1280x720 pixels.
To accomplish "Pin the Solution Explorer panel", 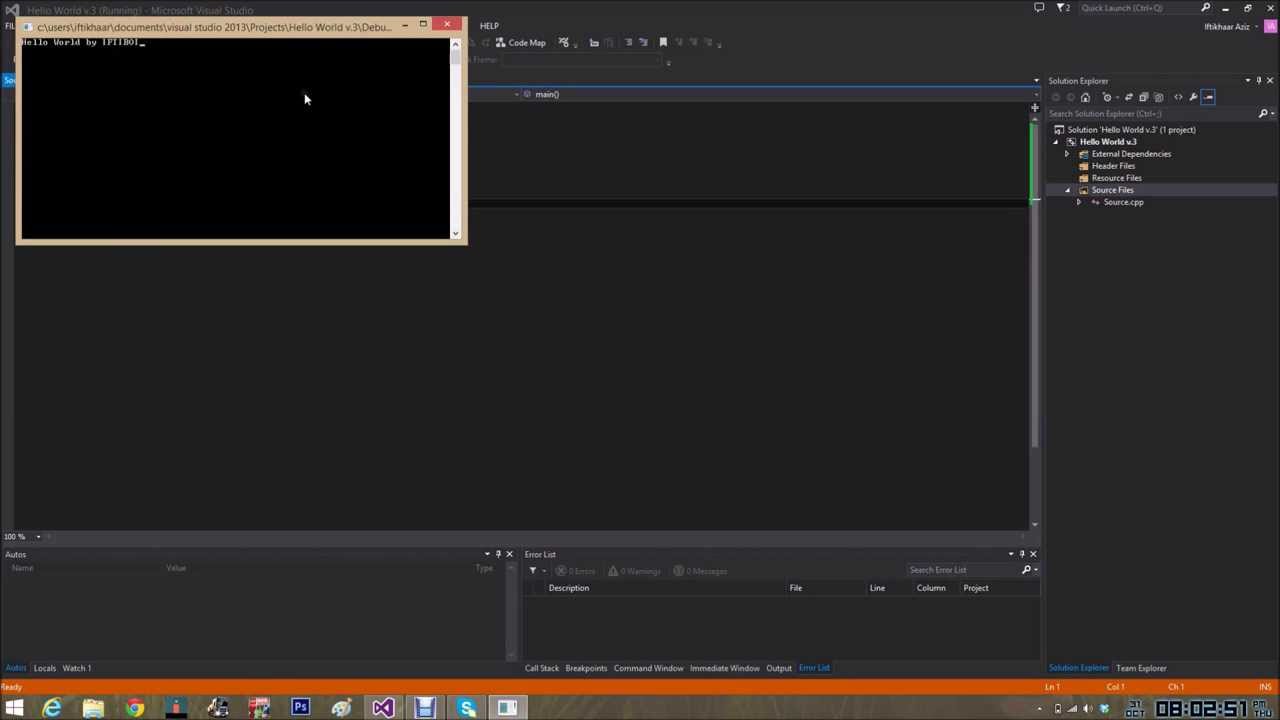I will click(1259, 80).
